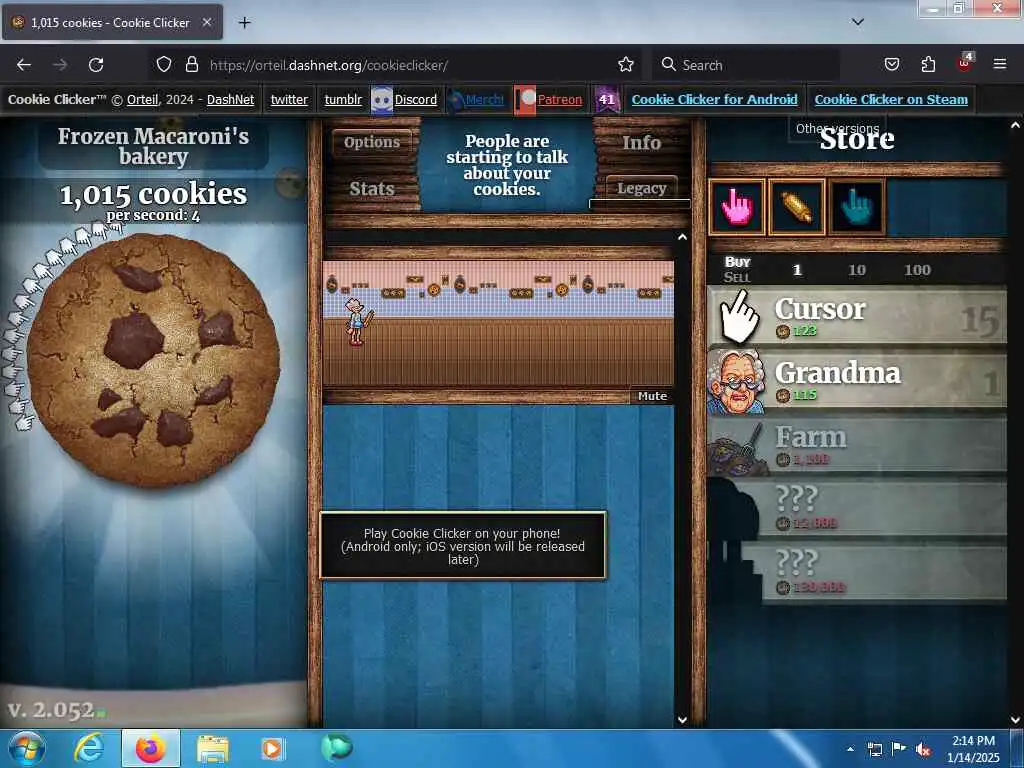This screenshot has height=768, width=1024.
Task: Select the ??? building costing 130,000
Action: (857, 574)
